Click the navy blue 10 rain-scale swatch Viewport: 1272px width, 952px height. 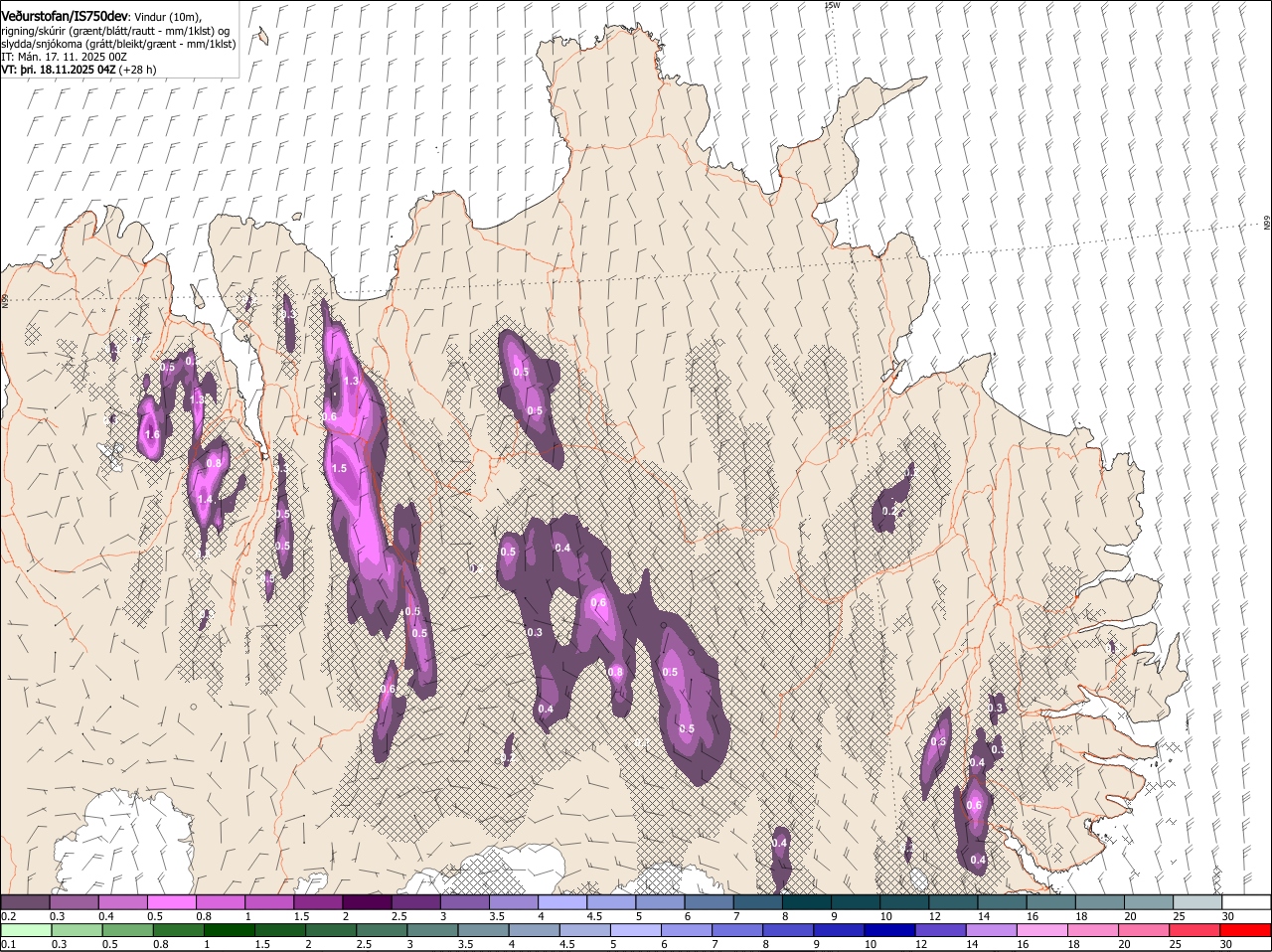(890, 930)
